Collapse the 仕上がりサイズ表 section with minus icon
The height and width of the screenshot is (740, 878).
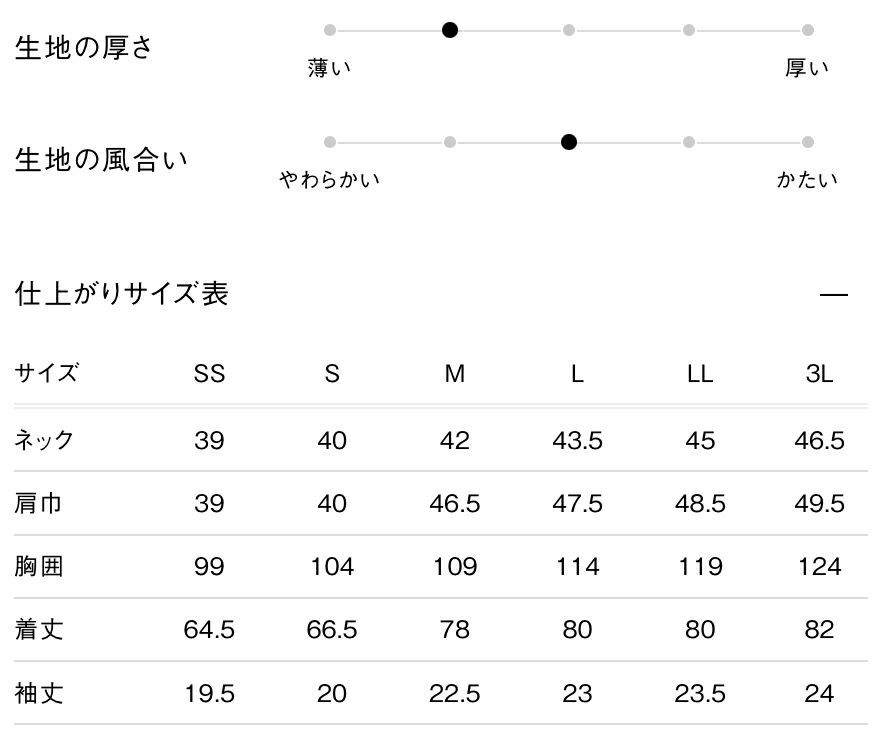tap(833, 295)
